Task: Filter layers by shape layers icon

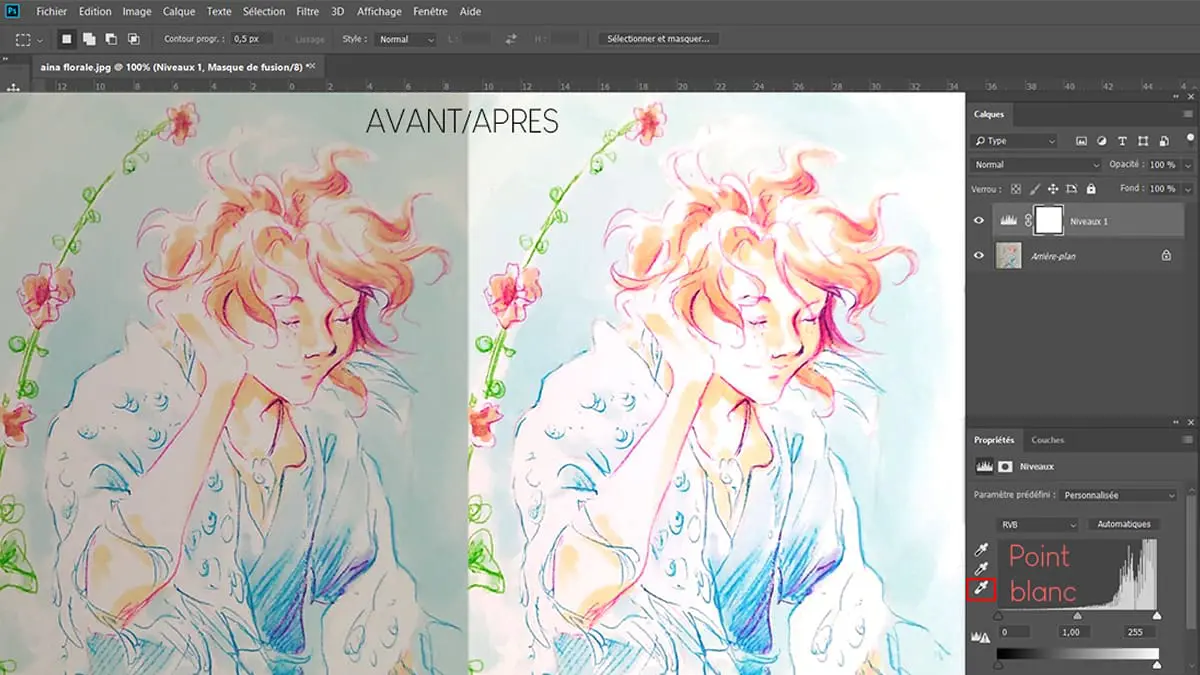Action: [x=1142, y=141]
